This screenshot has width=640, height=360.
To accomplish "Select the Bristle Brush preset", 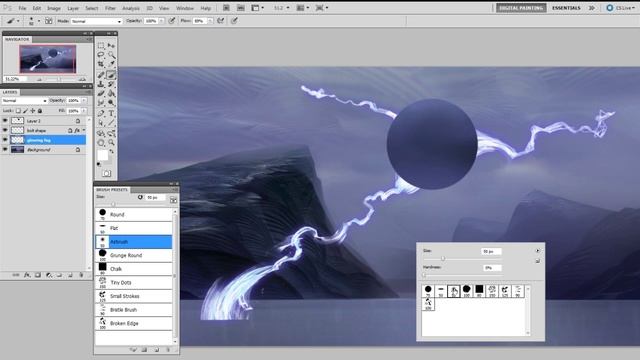I will point(134,310).
